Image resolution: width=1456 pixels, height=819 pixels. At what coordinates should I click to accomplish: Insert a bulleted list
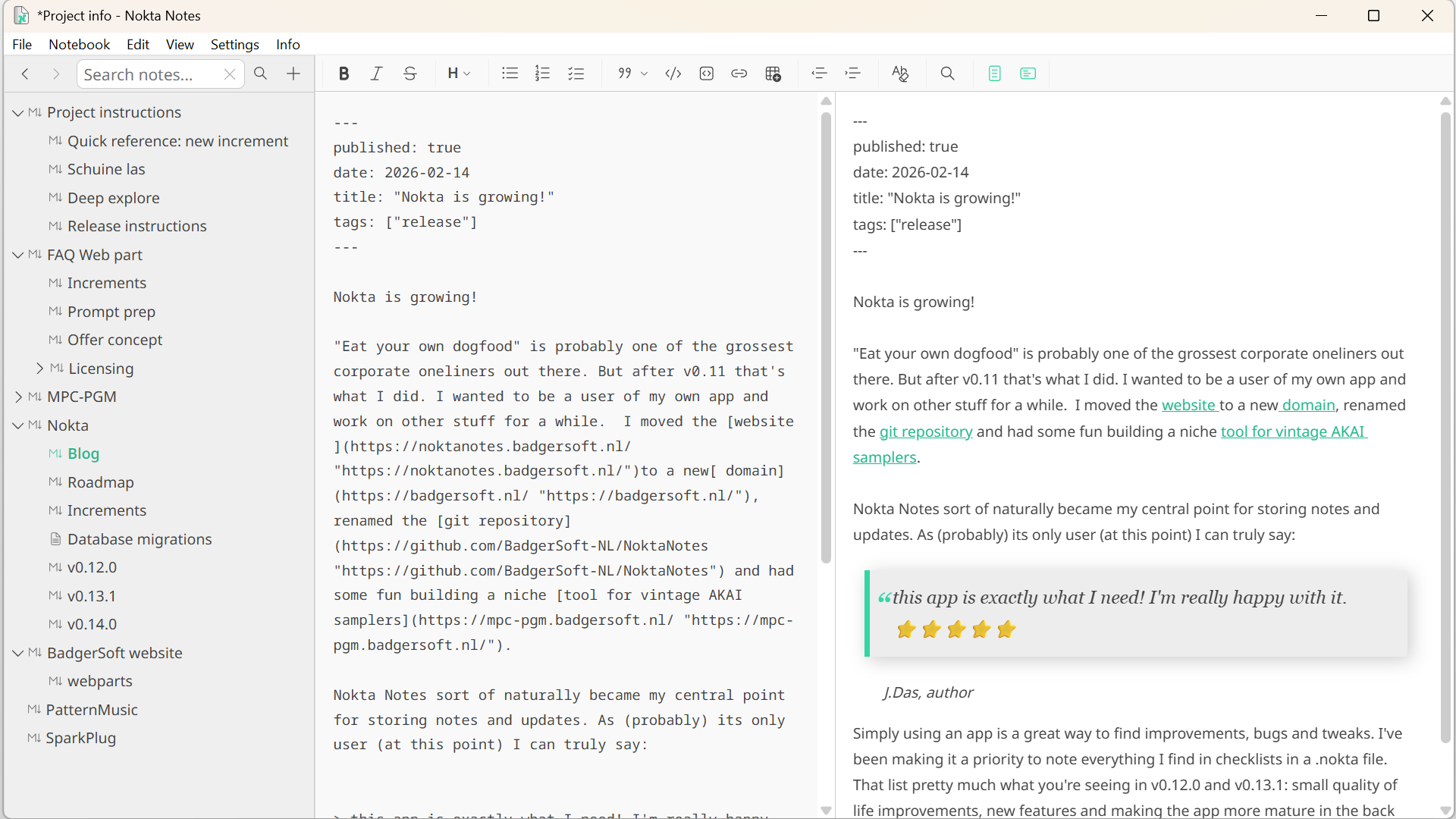click(509, 73)
